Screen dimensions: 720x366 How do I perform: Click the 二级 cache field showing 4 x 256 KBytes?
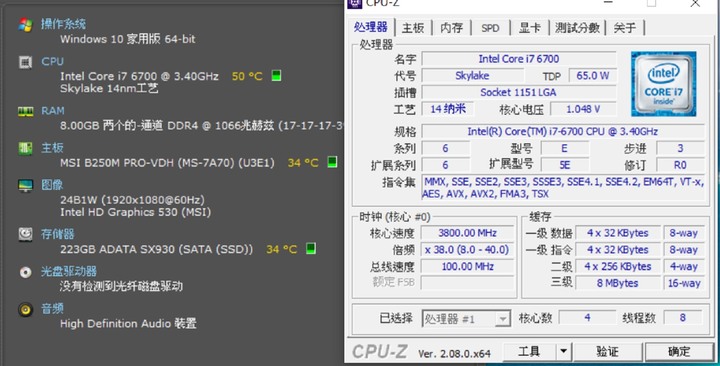pyautogui.click(x=618, y=266)
